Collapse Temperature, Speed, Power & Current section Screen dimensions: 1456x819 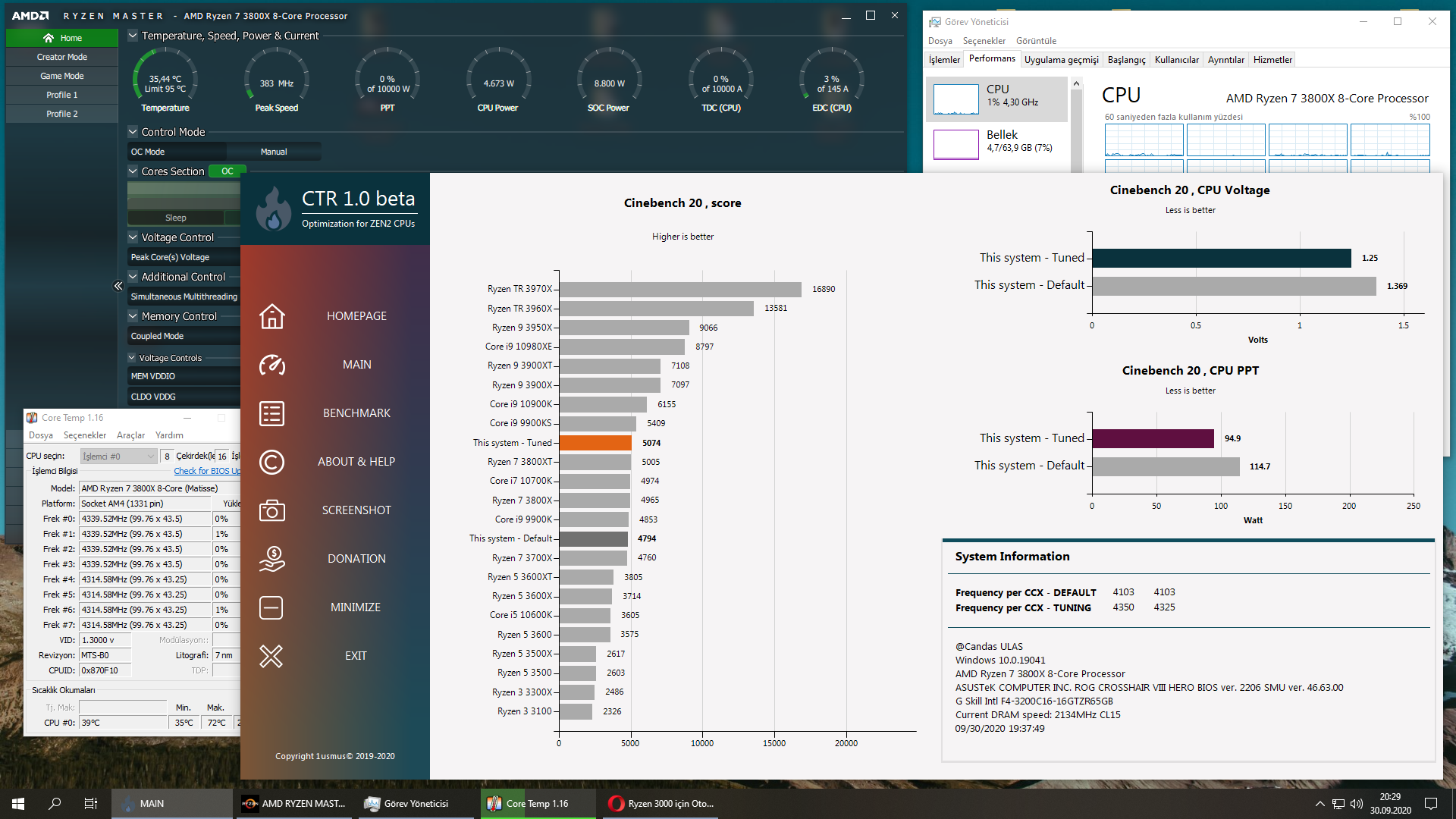(133, 36)
